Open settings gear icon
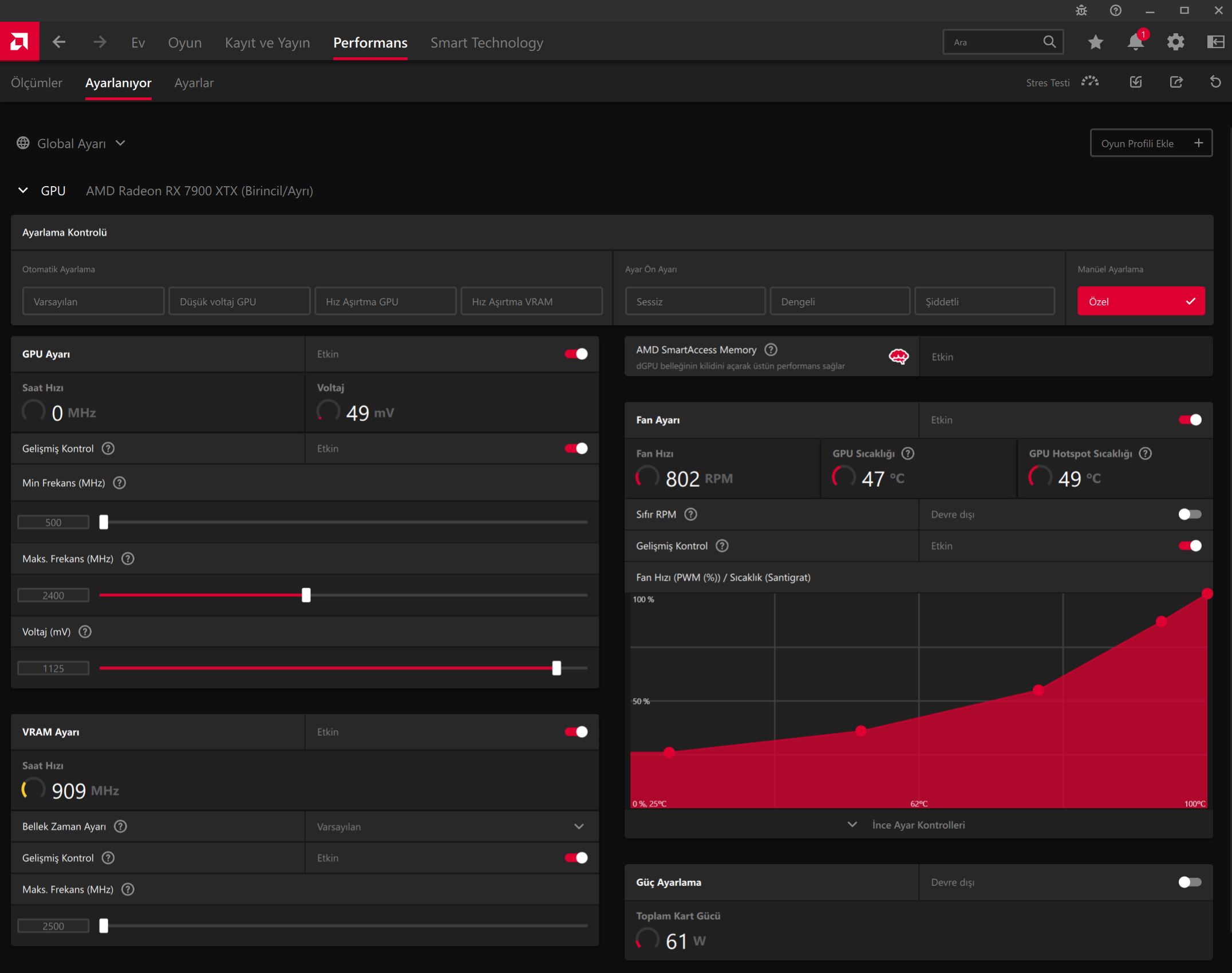Screen dimensions: 1232x973 coord(1175,42)
